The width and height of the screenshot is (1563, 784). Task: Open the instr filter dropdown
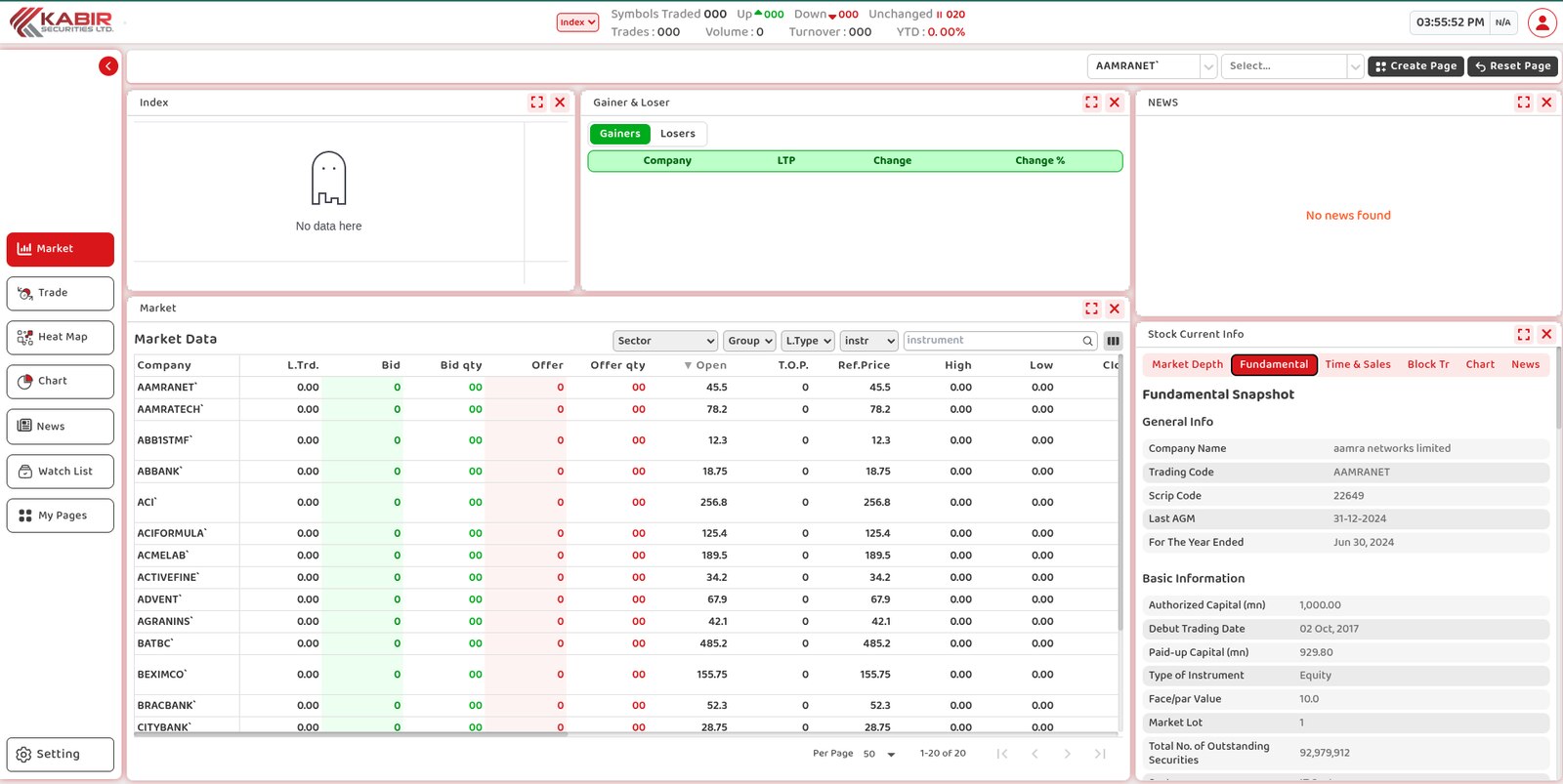[869, 341]
